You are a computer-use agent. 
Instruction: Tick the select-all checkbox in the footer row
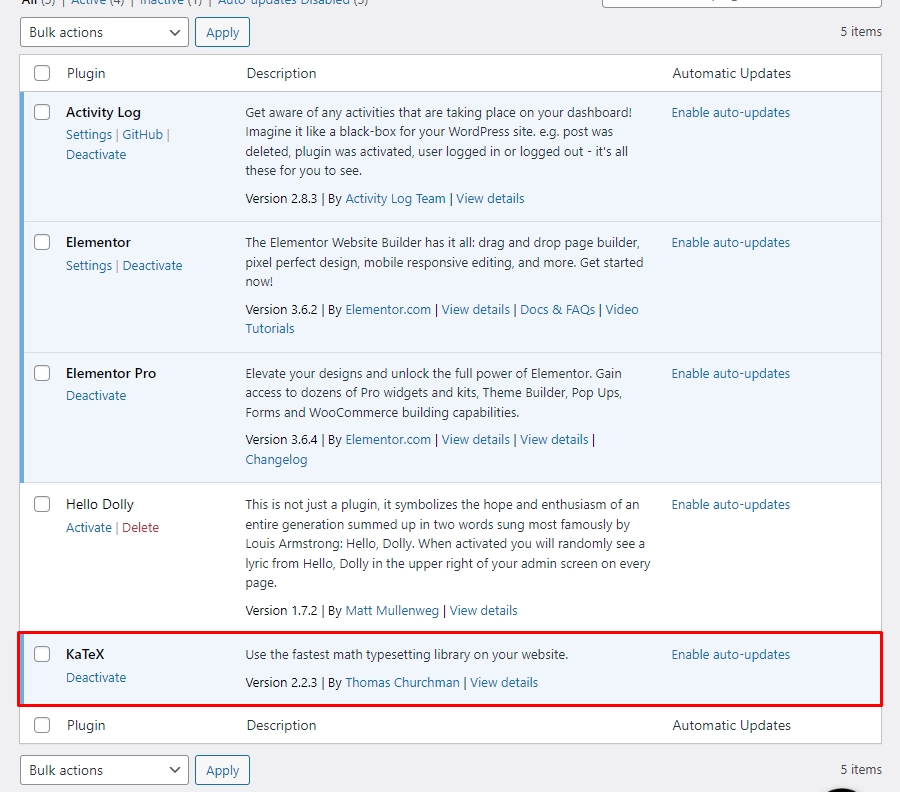42,725
